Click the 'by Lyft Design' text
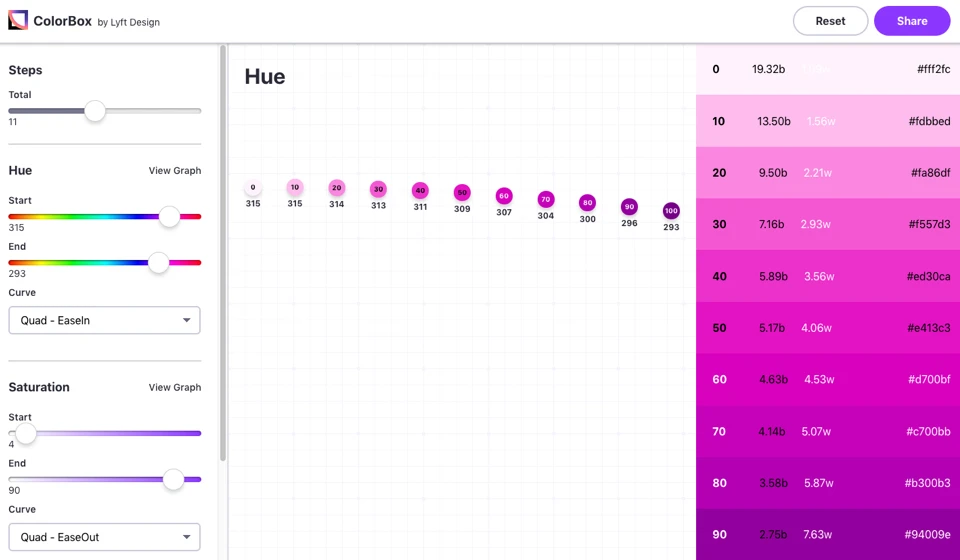The width and height of the screenshot is (960, 560). click(129, 22)
